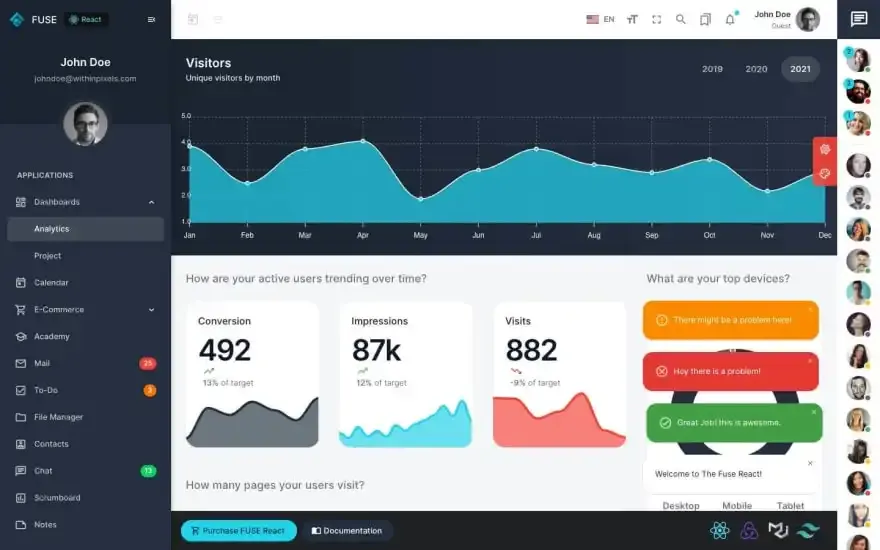Click the FUSE logo icon

(x=17, y=20)
